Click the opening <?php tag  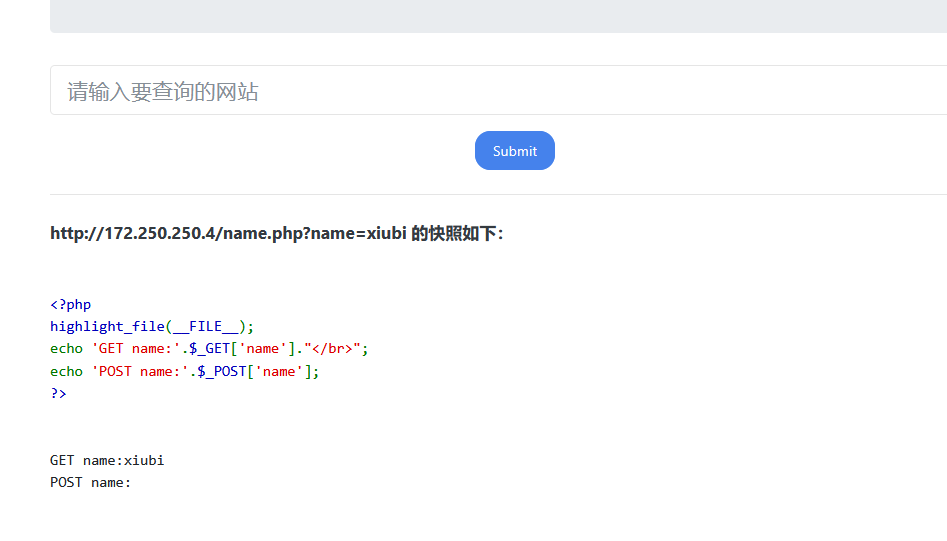[x=70, y=305]
